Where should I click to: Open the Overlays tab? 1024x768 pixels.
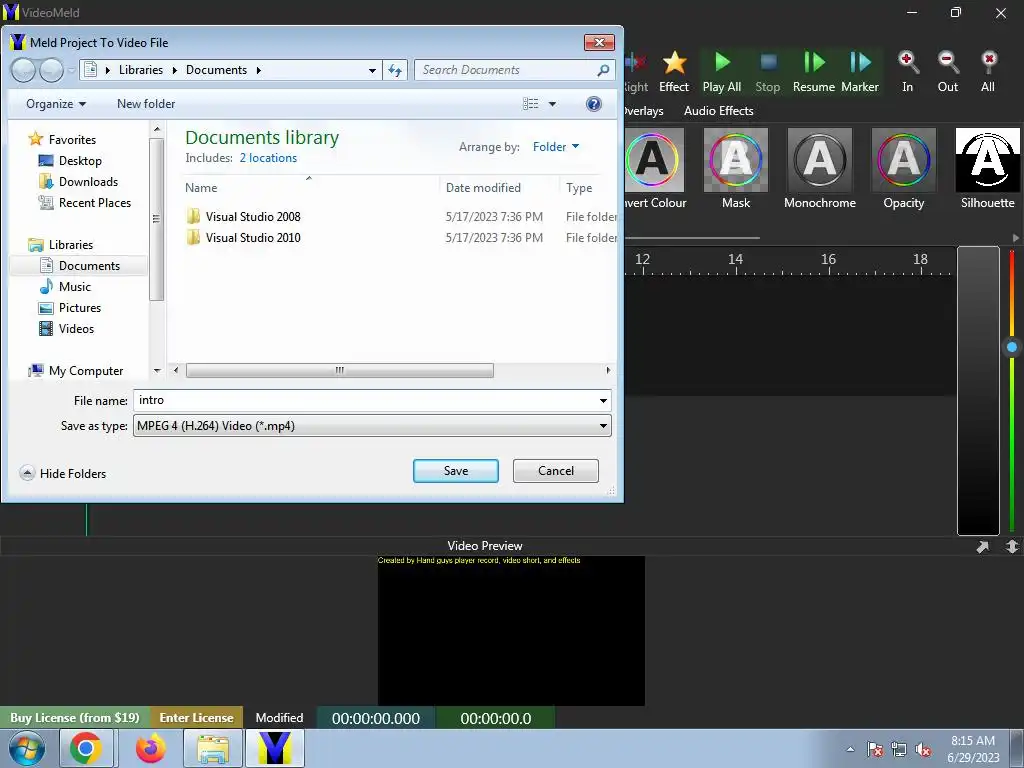coord(644,111)
